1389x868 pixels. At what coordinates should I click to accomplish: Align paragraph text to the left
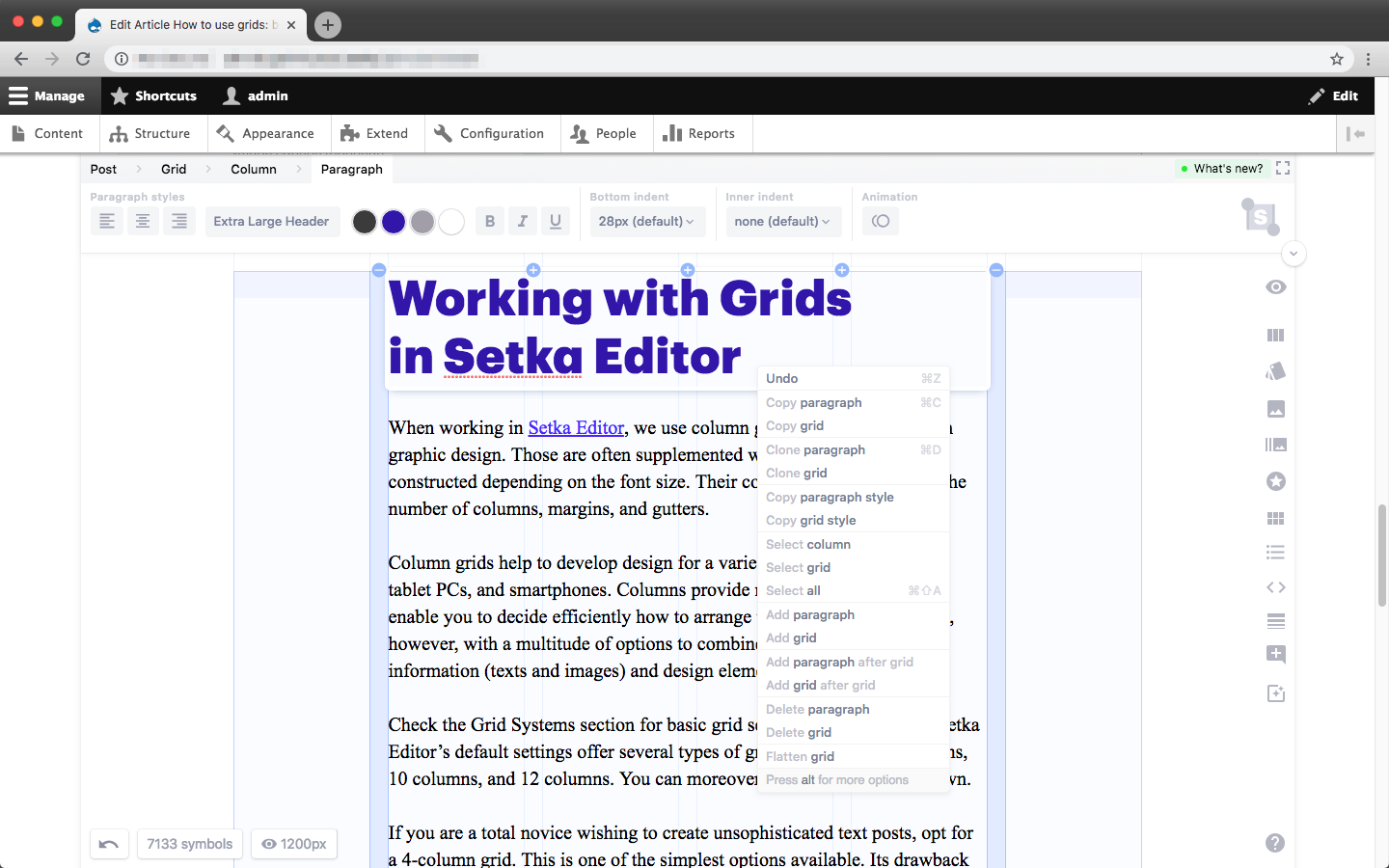tap(107, 221)
